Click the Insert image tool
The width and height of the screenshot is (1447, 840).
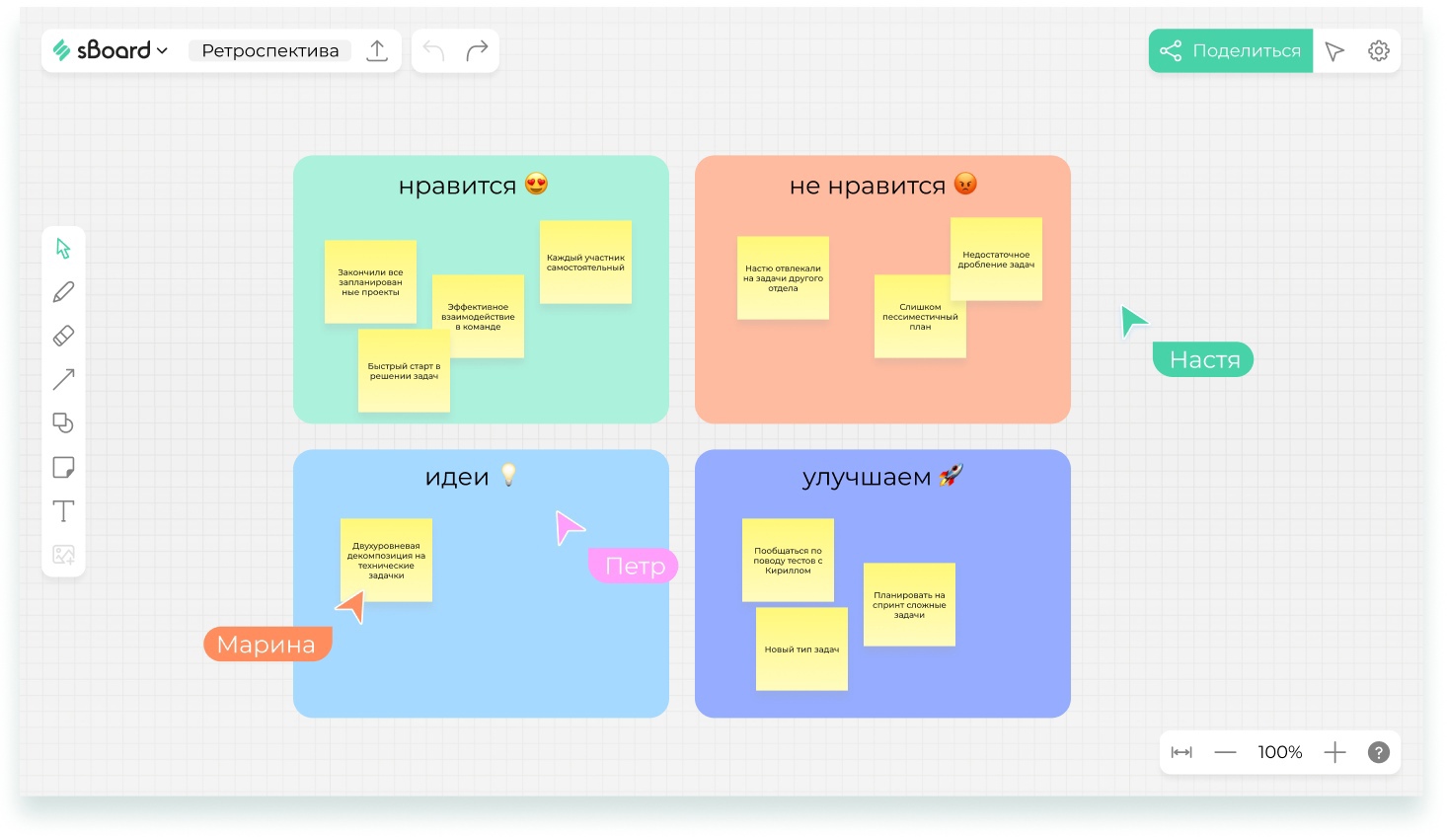pos(63,555)
